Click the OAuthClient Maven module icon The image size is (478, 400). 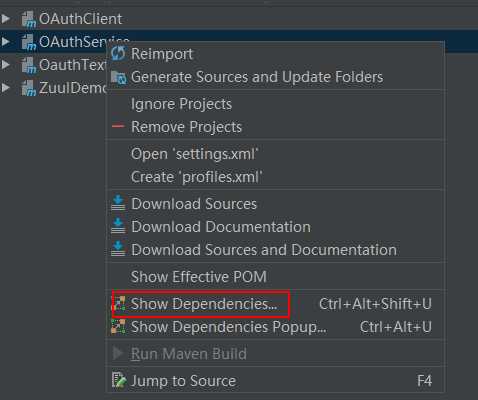click(x=29, y=19)
